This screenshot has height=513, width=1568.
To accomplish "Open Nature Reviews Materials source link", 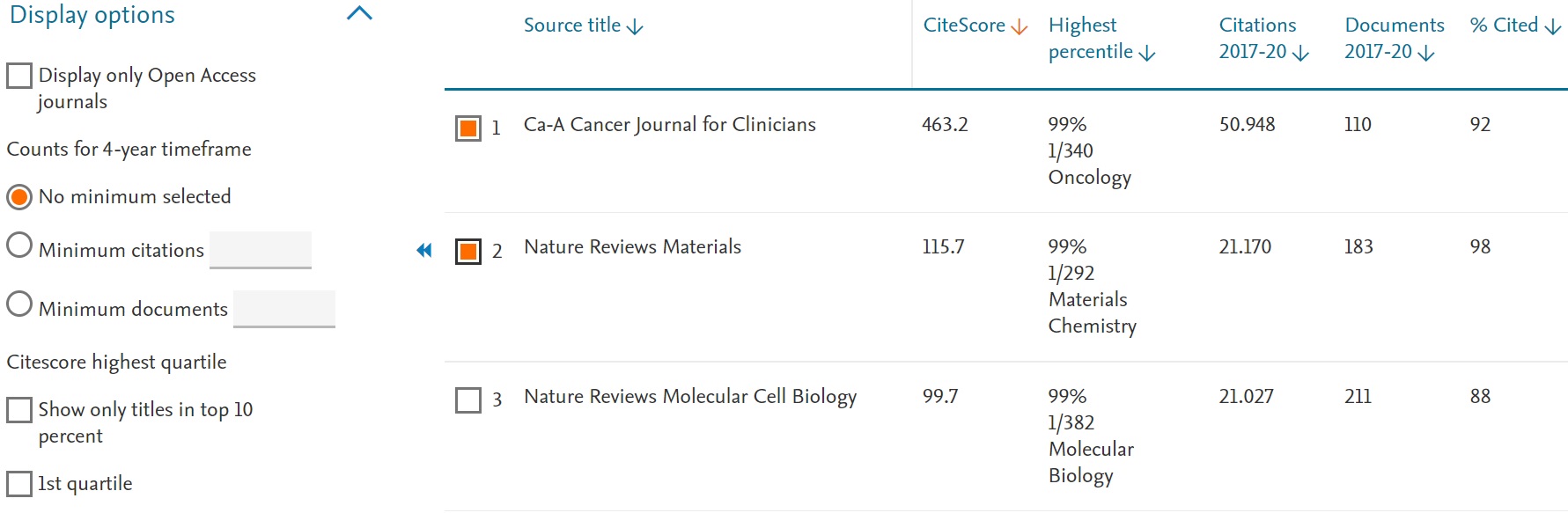I will click(x=632, y=247).
